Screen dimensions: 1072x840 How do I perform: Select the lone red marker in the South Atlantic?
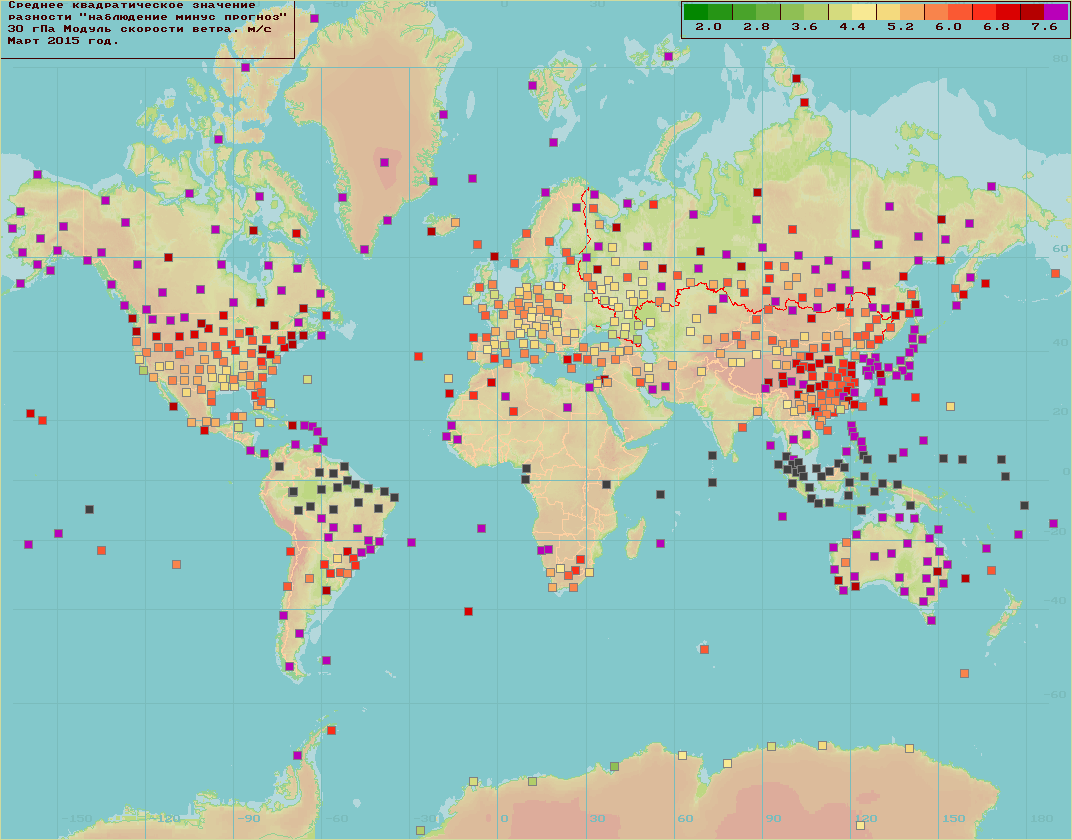click(x=468, y=611)
